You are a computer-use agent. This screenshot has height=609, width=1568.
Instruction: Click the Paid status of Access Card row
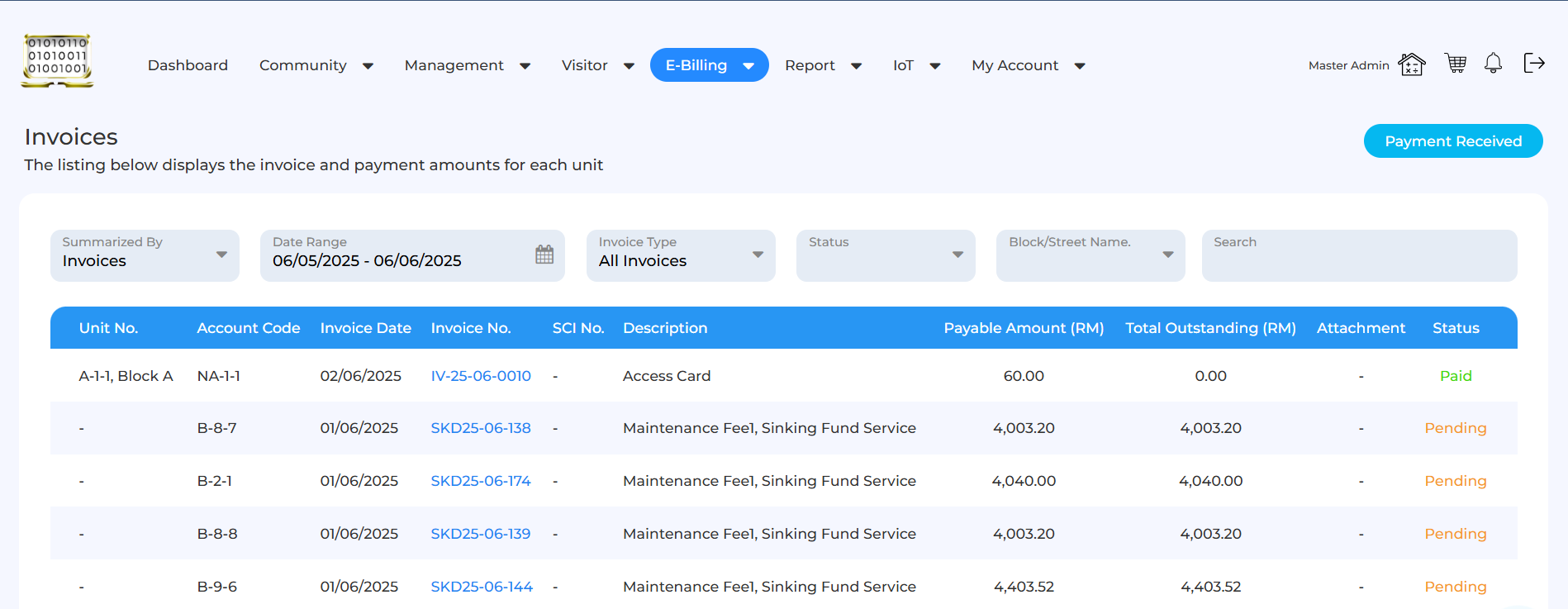pyautogui.click(x=1456, y=376)
